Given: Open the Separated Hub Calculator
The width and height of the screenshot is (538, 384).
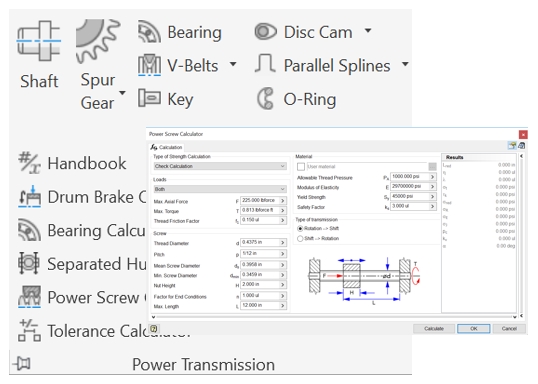Looking at the screenshot, I should [82, 264].
